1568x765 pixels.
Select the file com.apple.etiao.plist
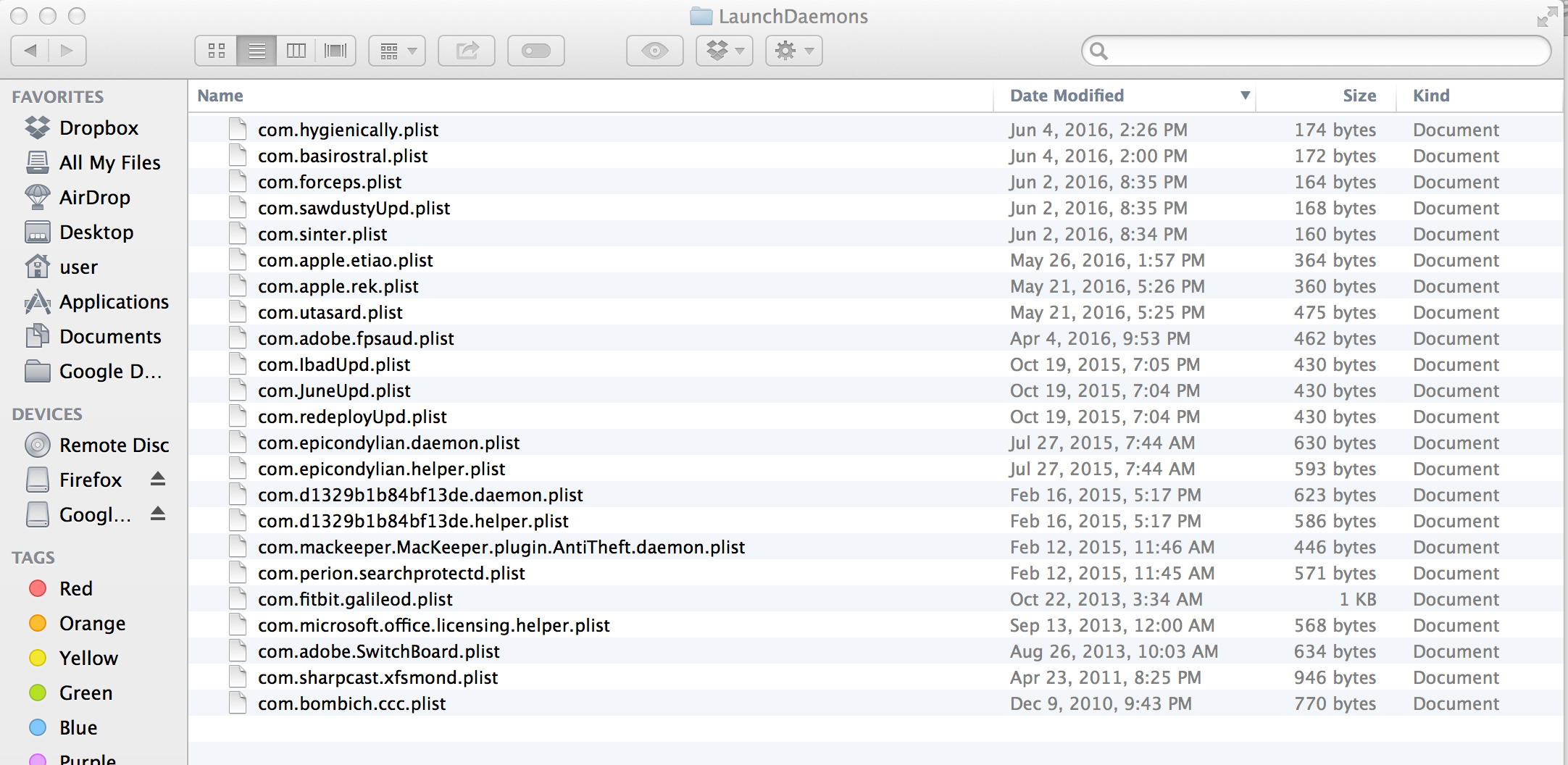click(x=875, y=260)
